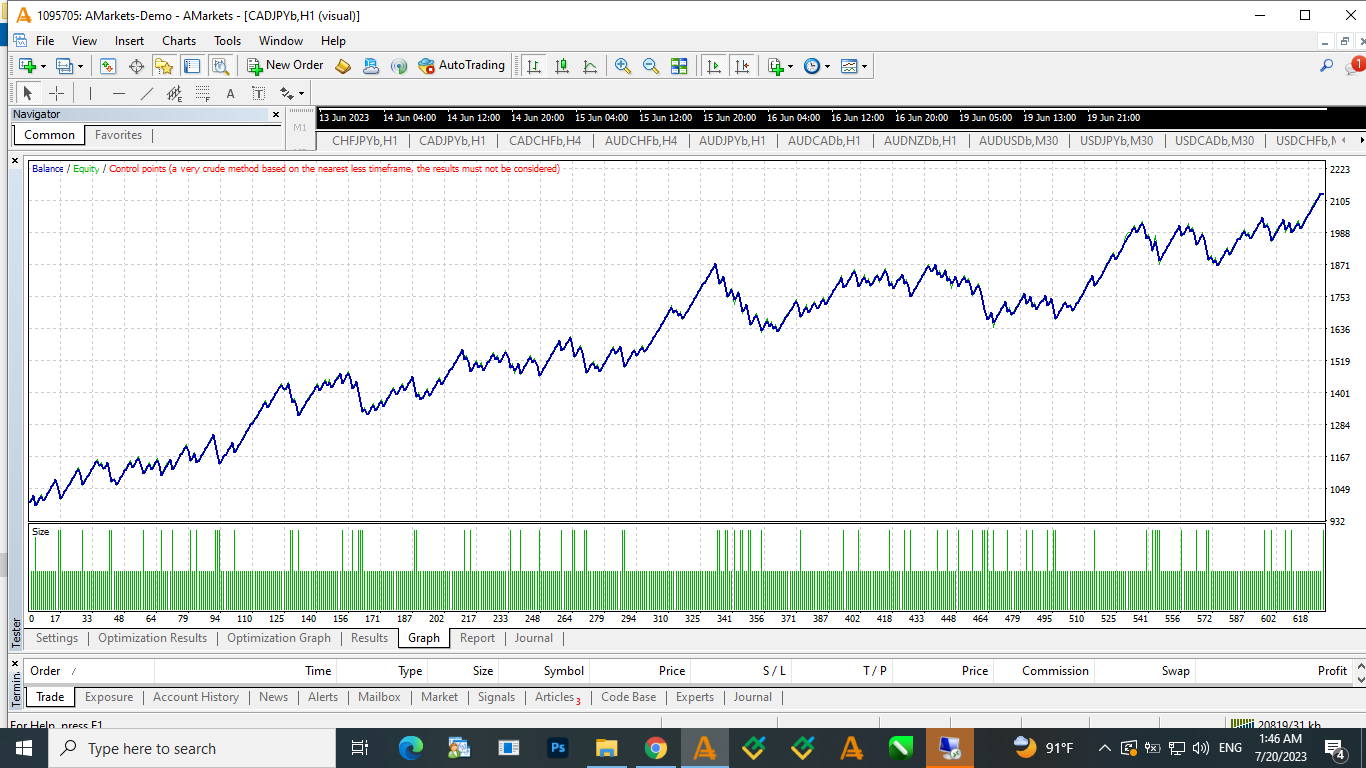The image size is (1366, 768).
Task: Tile chart windows using the grid icon
Action: coord(679,66)
